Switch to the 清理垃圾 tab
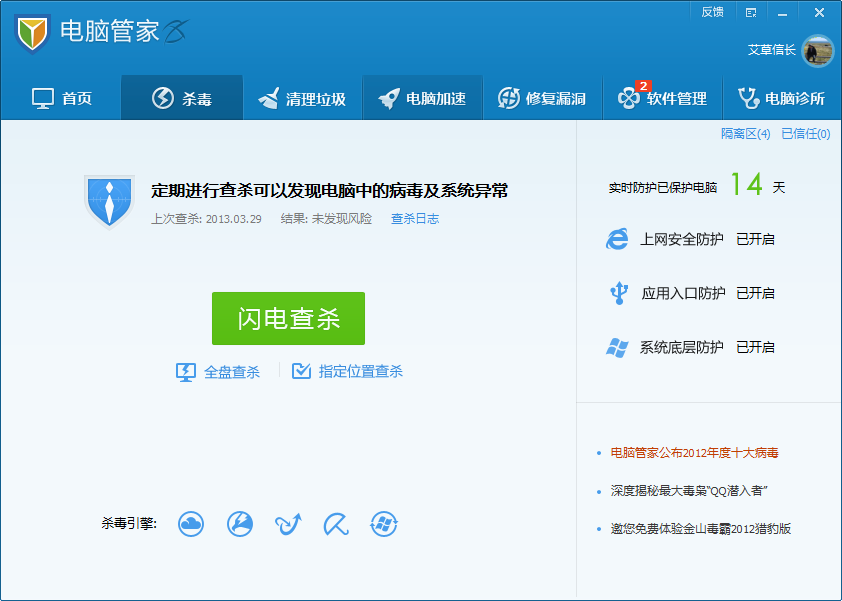Viewport: 842px width, 601px height. coord(302,98)
